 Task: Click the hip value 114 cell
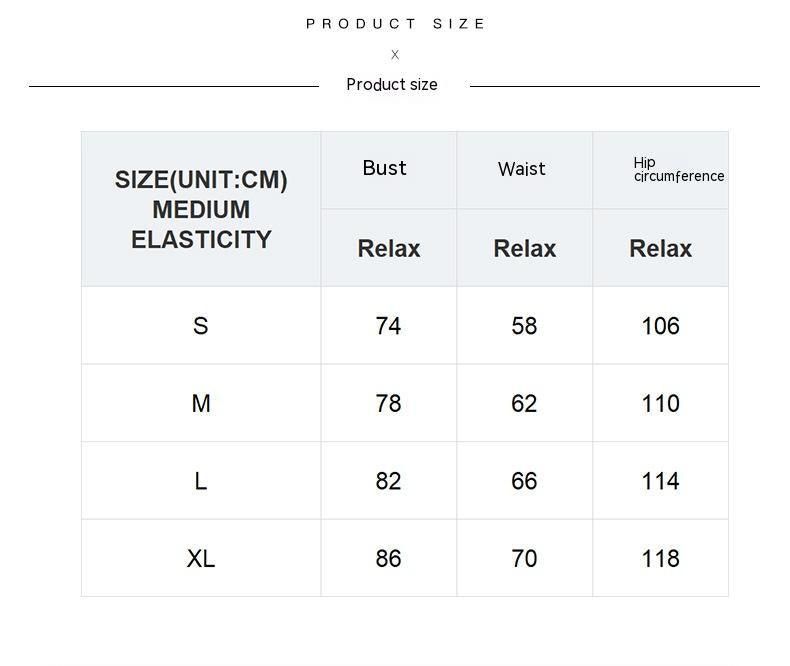click(660, 481)
